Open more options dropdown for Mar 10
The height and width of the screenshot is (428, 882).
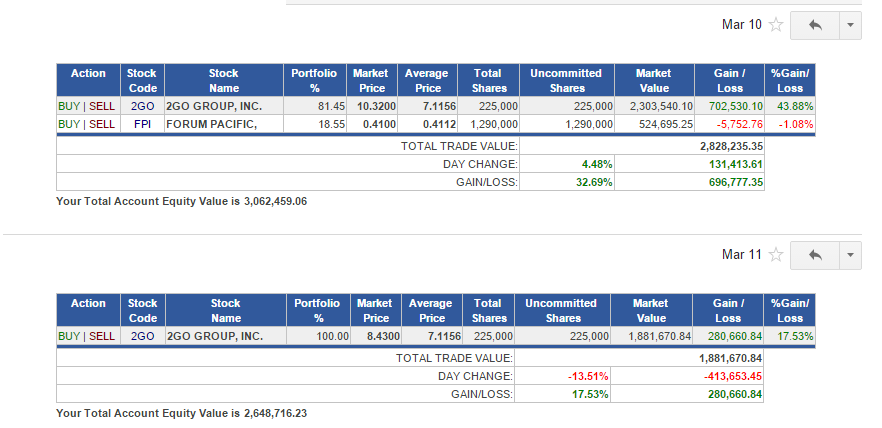point(850,25)
